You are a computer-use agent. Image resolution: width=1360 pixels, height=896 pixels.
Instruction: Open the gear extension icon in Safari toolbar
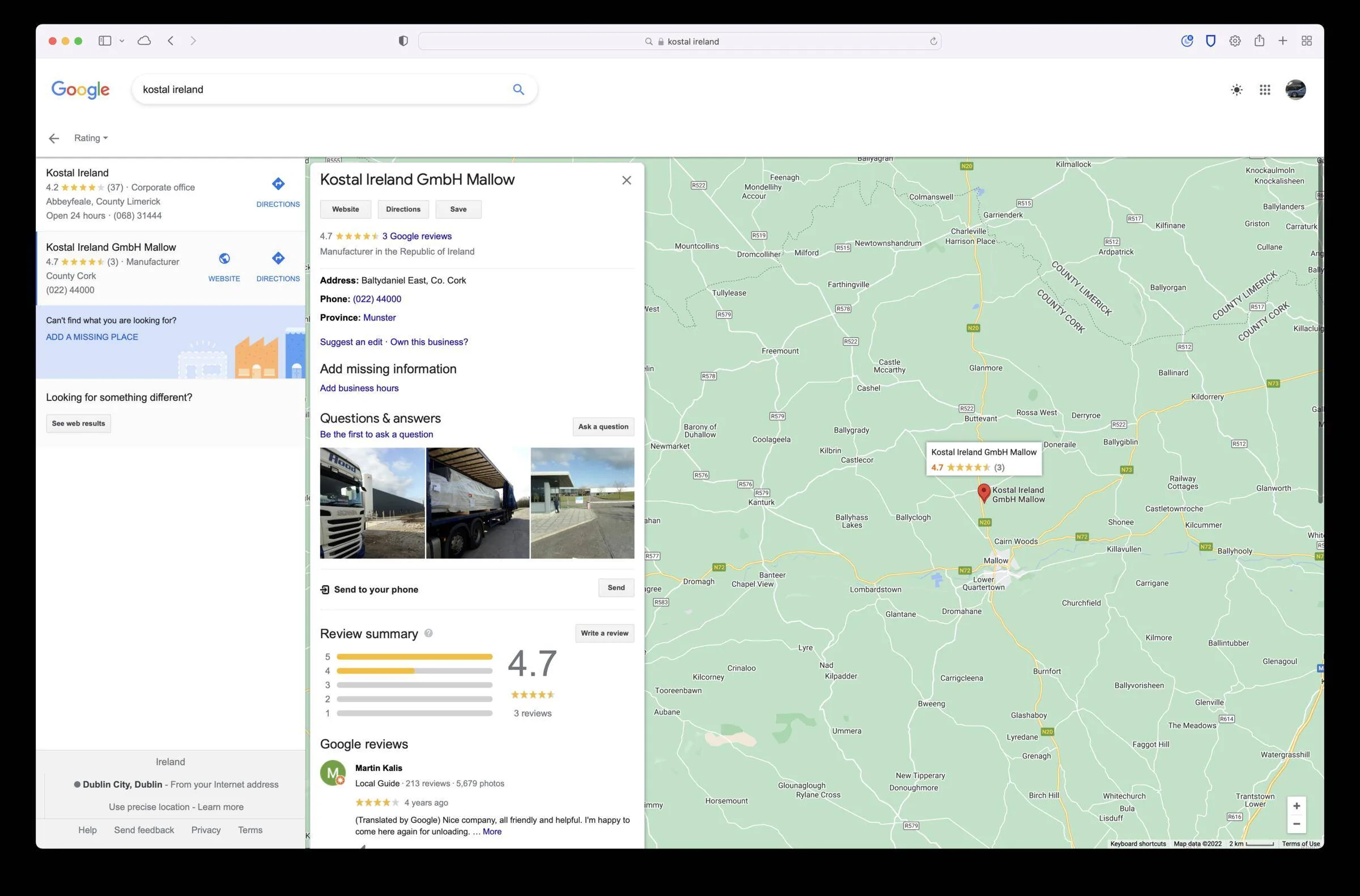tap(1235, 41)
